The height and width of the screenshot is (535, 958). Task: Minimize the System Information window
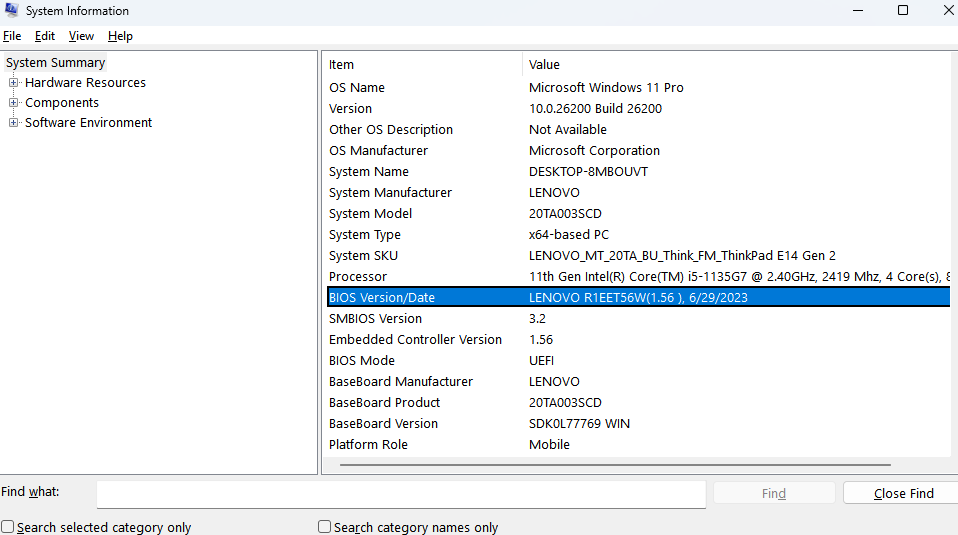857,11
